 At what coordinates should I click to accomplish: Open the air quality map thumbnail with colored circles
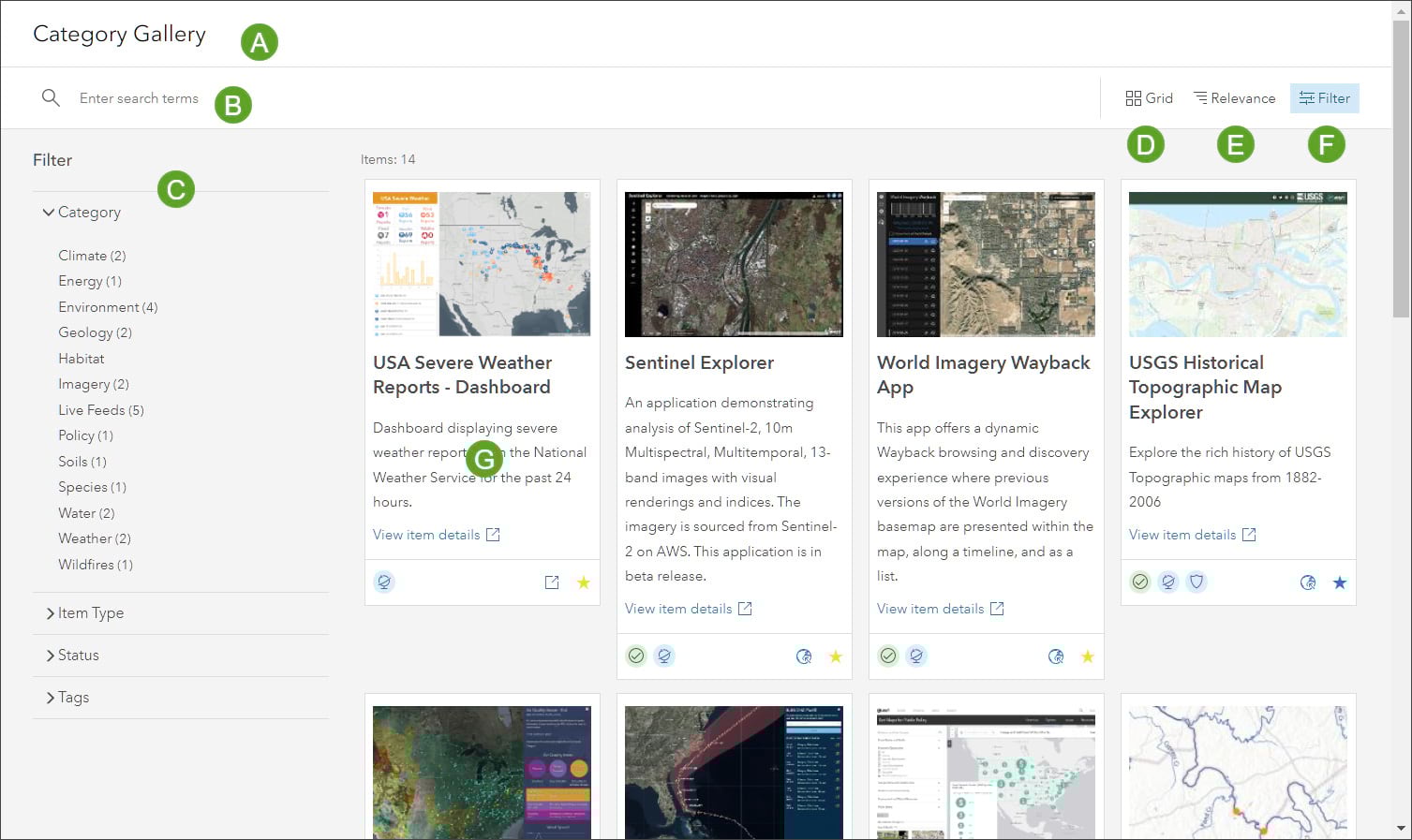click(x=482, y=773)
